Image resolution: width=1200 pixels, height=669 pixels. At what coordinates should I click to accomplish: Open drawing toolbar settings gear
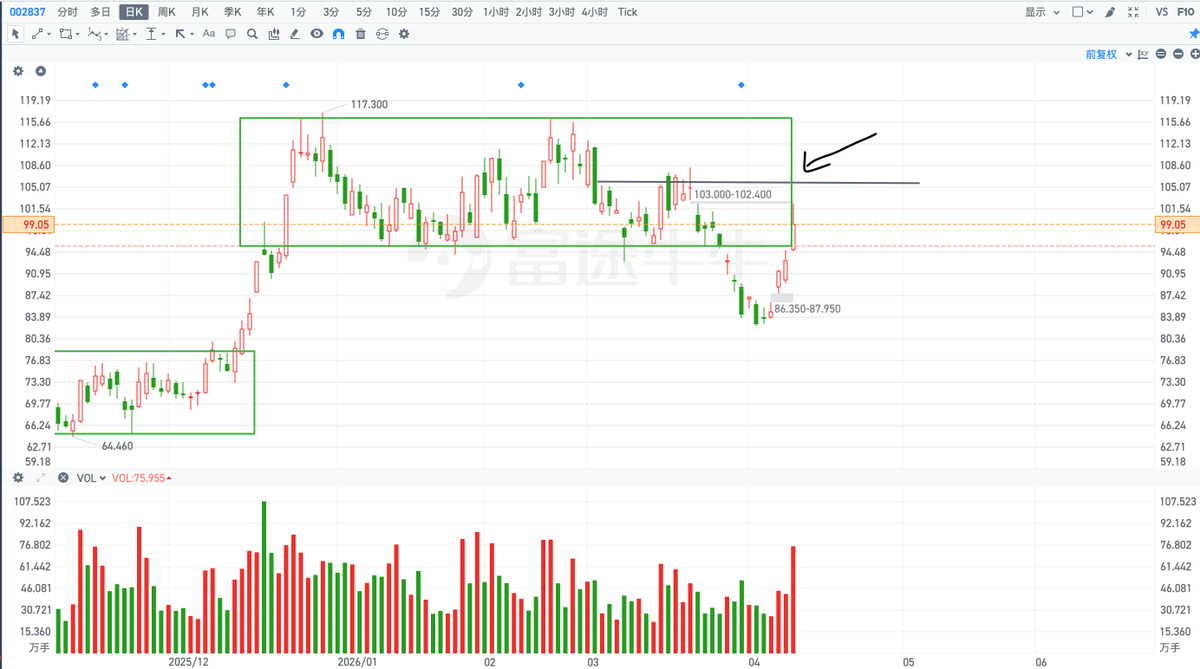coord(404,34)
